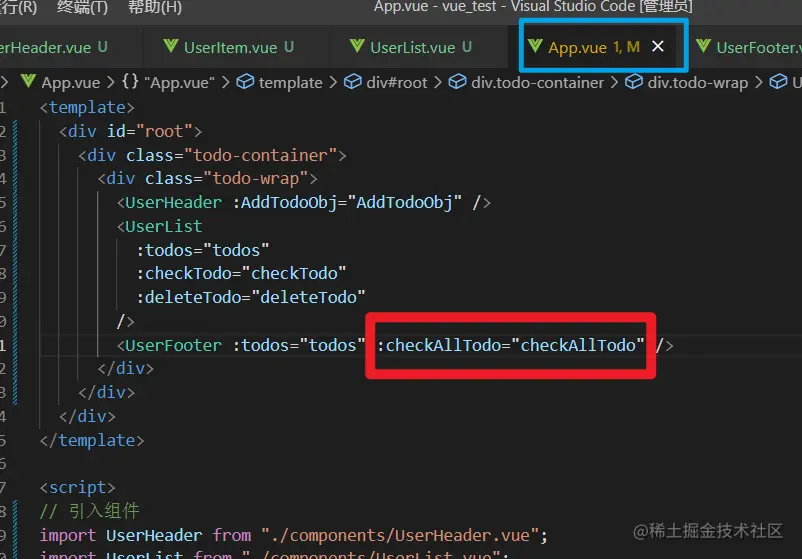The image size is (802, 559).
Task: Click the Vue icon on UserFooter tab
Action: pos(703,47)
